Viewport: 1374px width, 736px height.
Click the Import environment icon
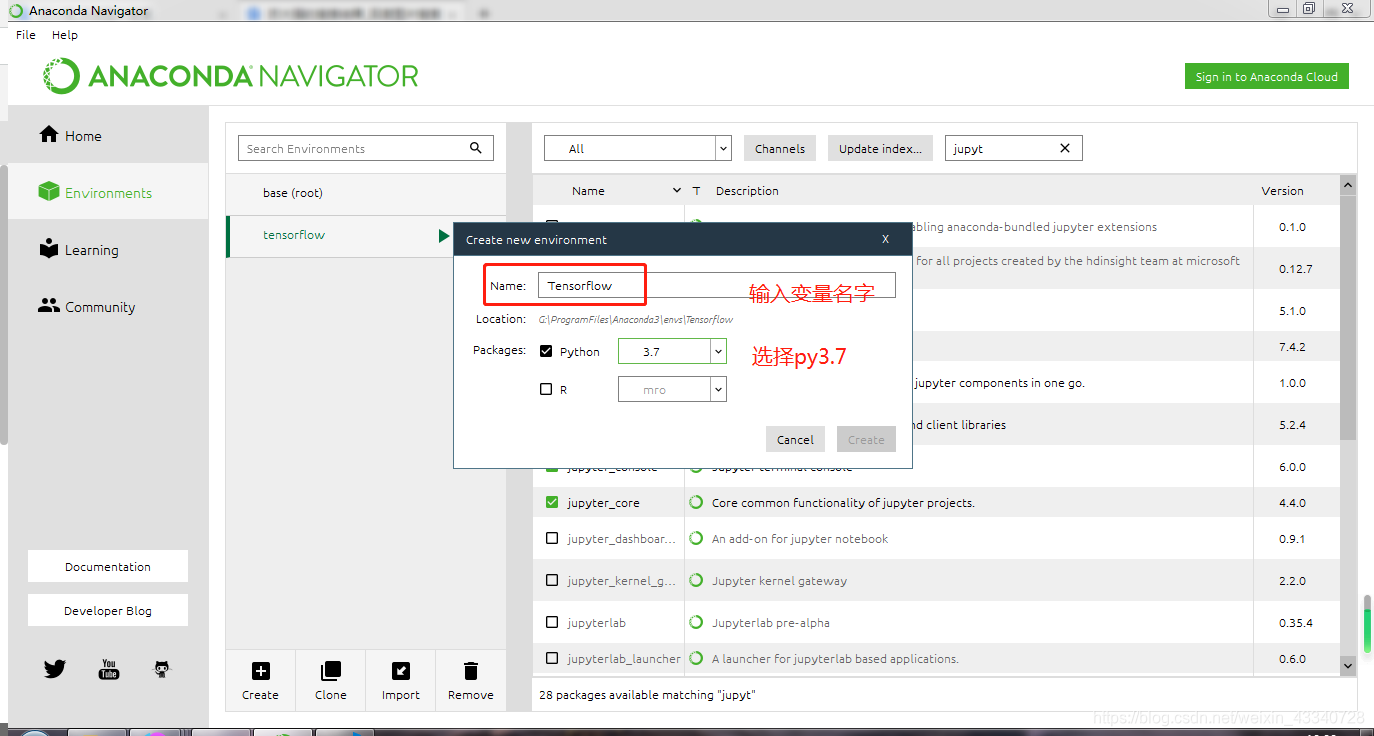(400, 671)
